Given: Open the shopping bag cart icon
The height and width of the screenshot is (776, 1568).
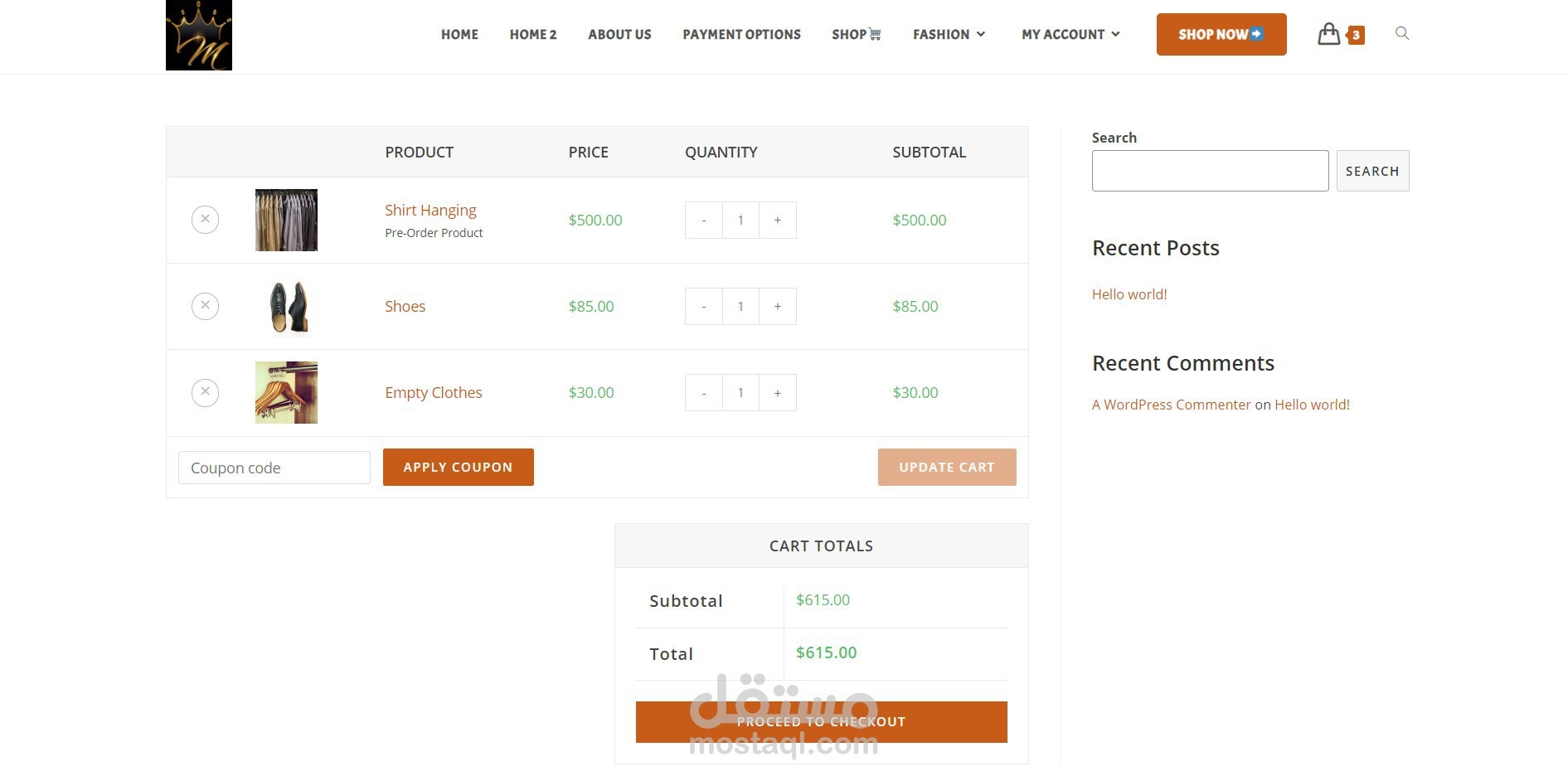Looking at the screenshot, I should coord(1328,34).
